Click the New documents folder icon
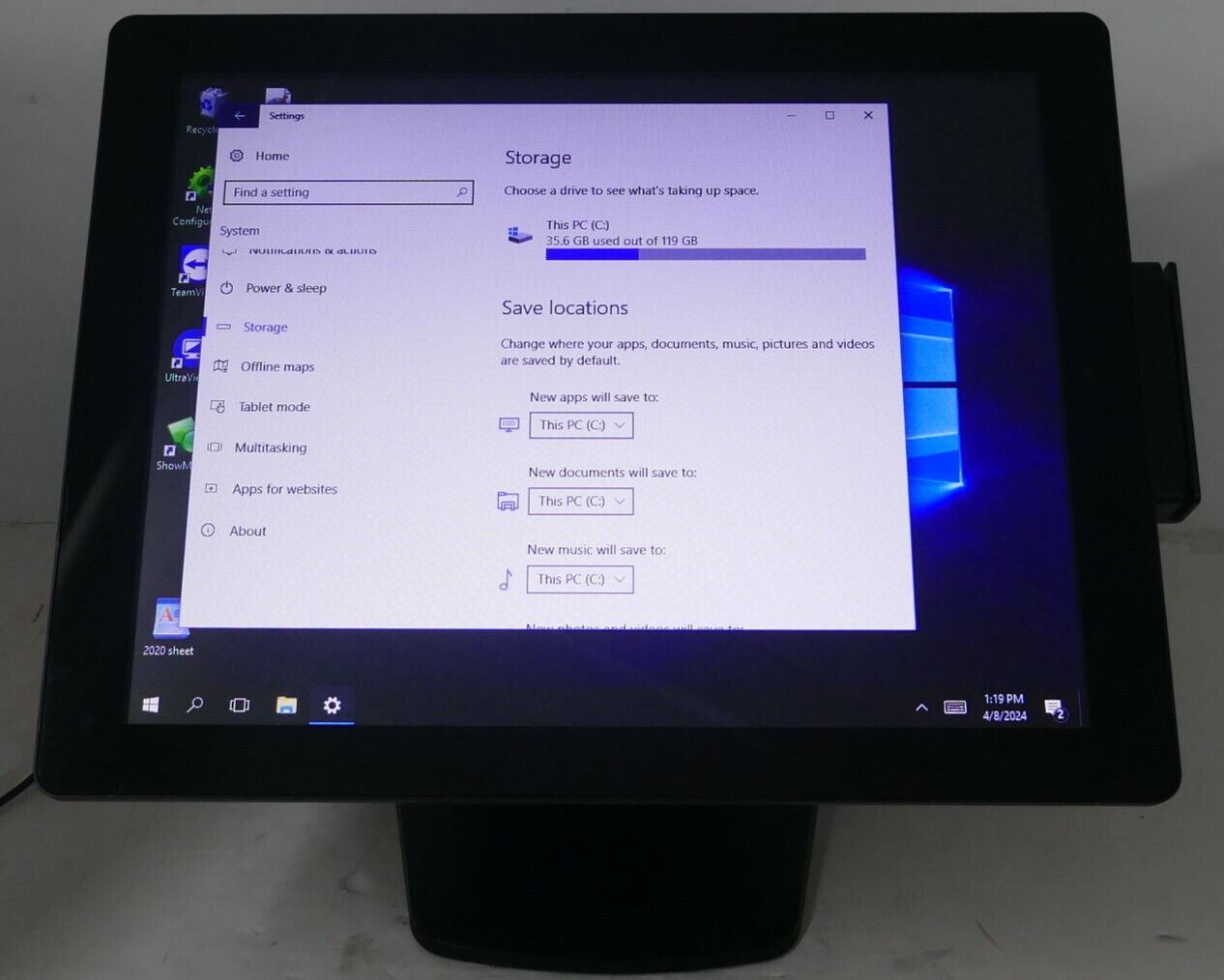 pyautogui.click(x=508, y=502)
